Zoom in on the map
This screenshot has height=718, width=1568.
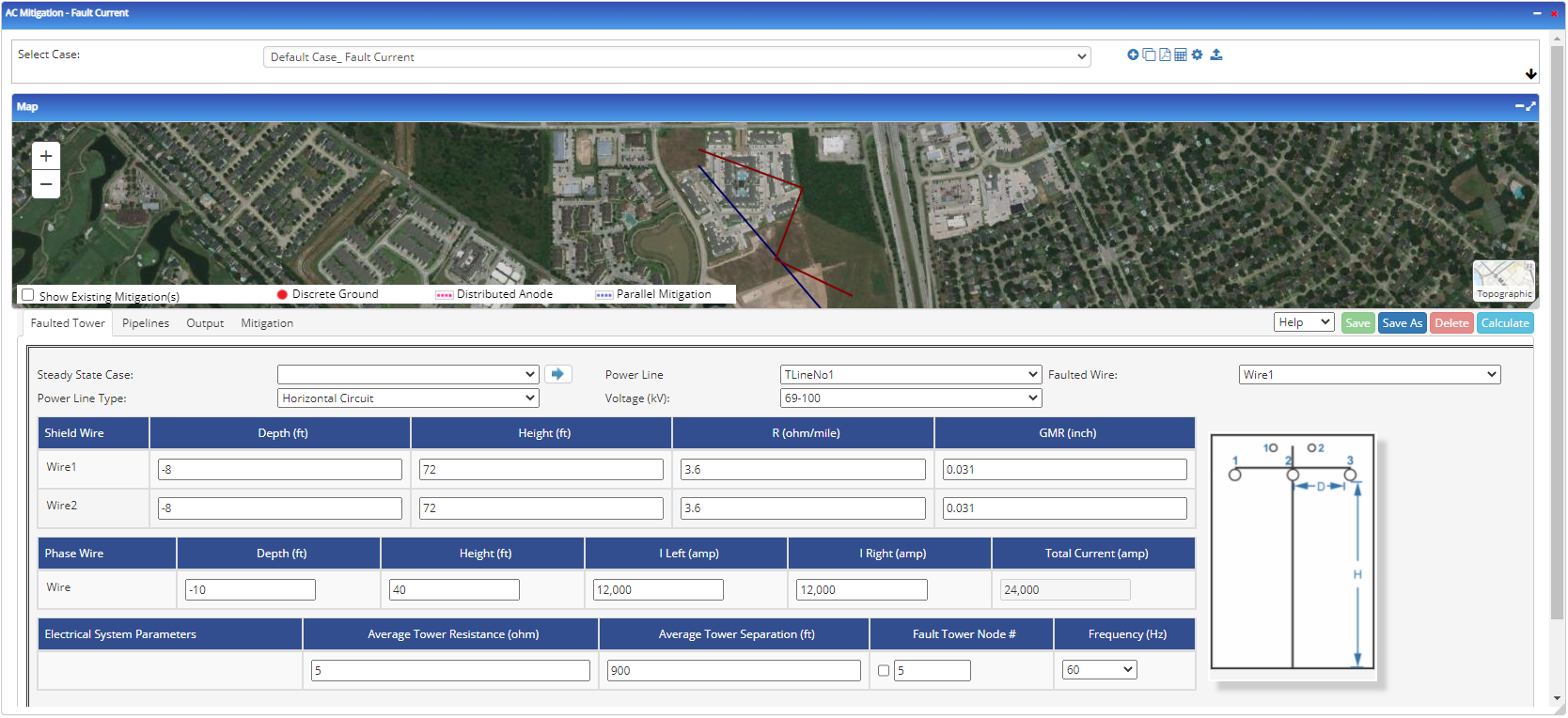click(x=46, y=156)
